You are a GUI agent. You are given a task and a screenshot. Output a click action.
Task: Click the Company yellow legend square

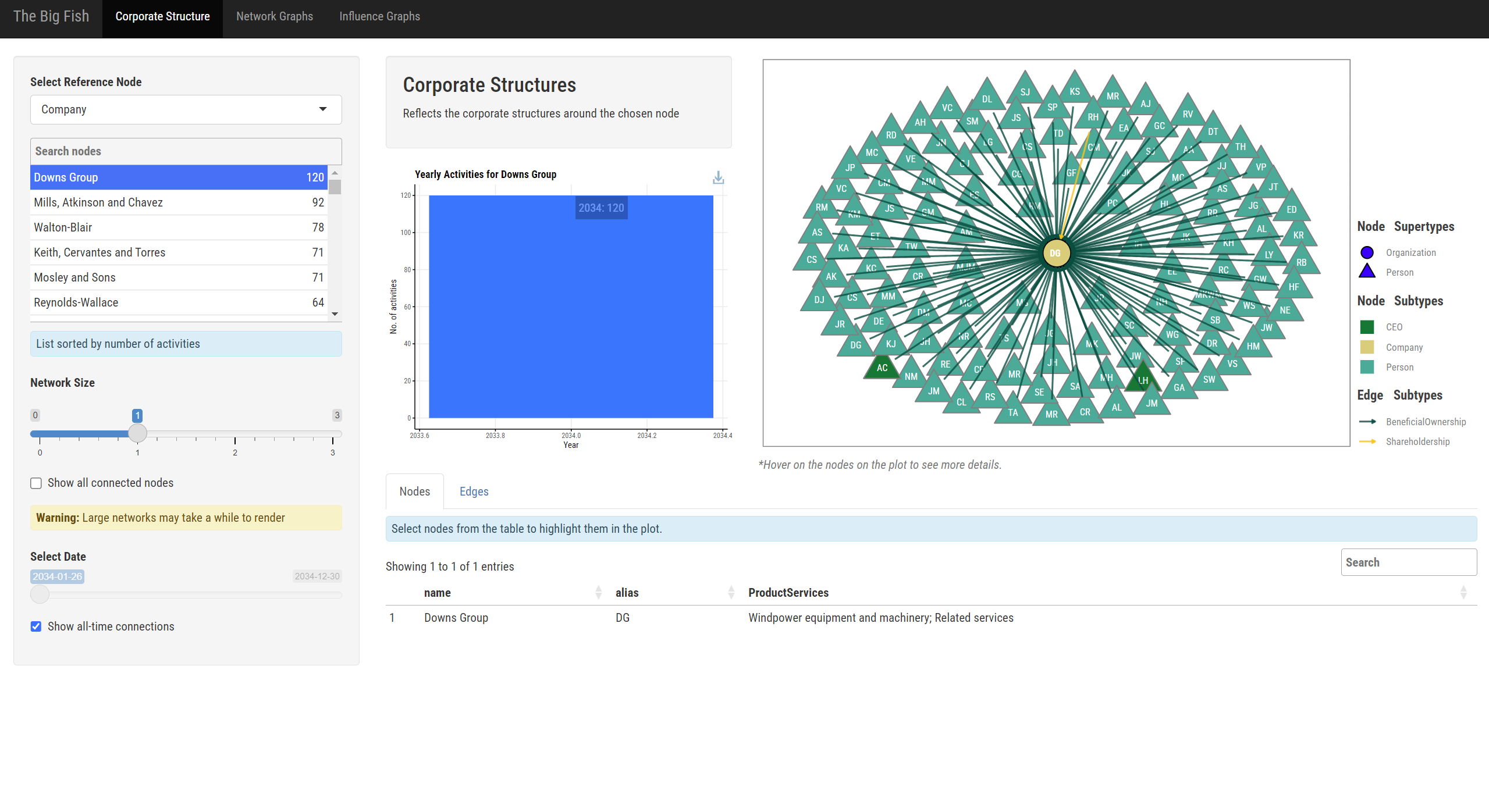[x=1367, y=347]
